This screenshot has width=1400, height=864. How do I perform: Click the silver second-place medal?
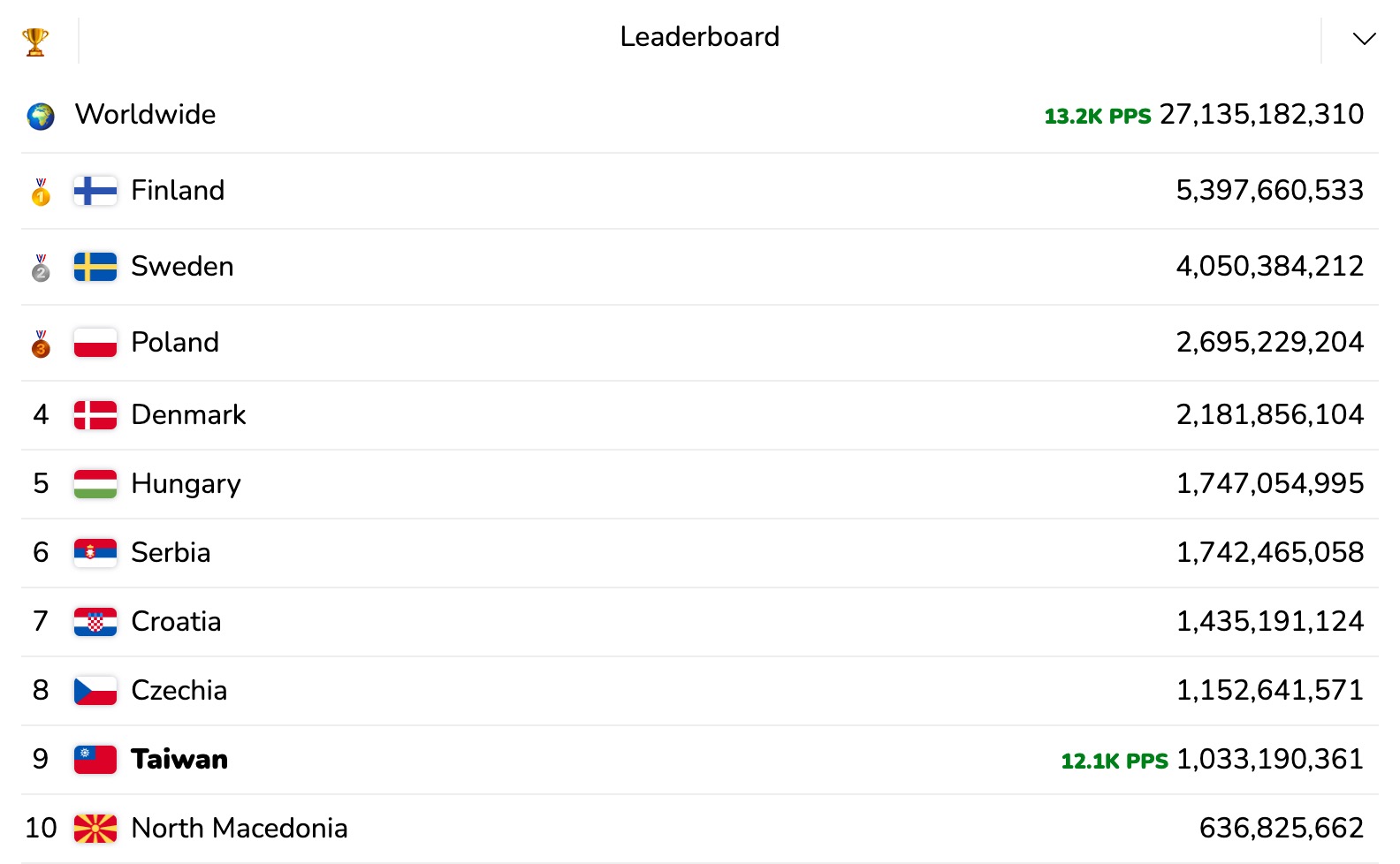coord(41,268)
